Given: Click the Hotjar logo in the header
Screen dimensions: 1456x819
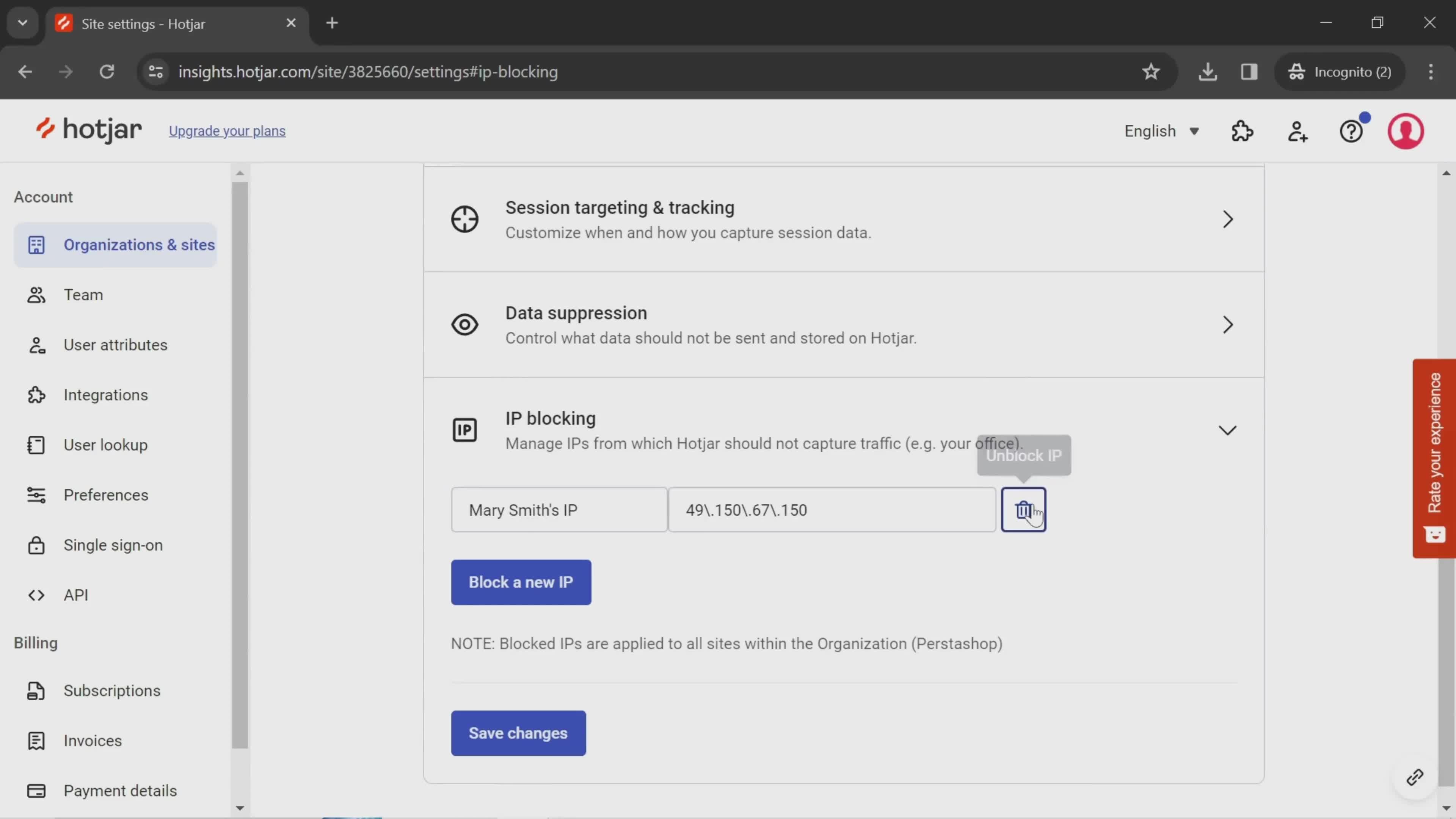Looking at the screenshot, I should coord(88,130).
